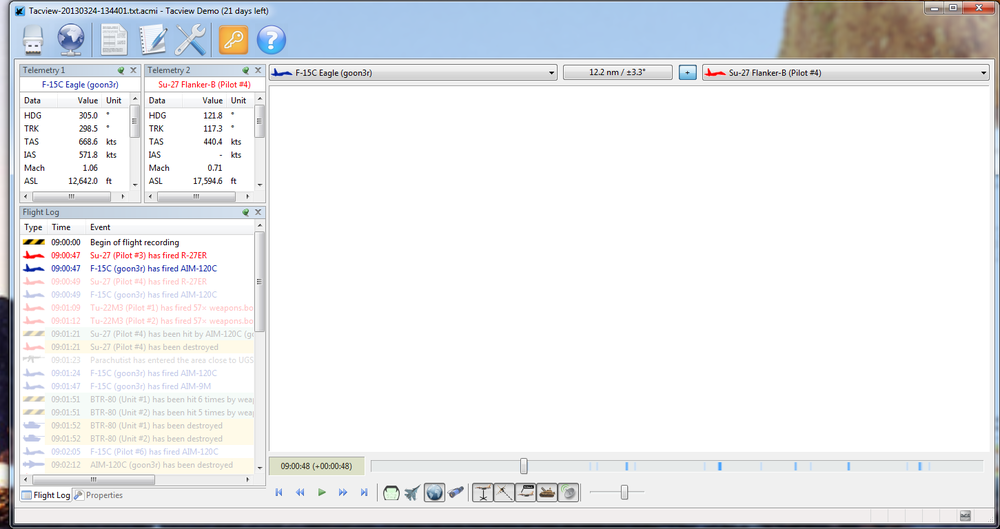The image size is (1000, 529).
Task: Pin the Telemetry 2 panel
Action: click(x=246, y=70)
